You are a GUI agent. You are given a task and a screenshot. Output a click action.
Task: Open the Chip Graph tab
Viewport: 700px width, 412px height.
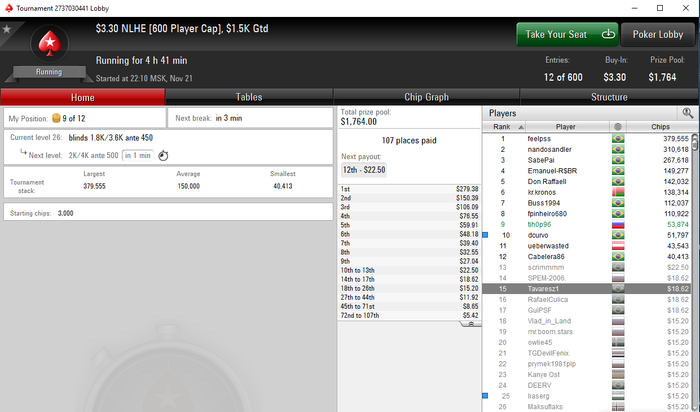(426, 97)
